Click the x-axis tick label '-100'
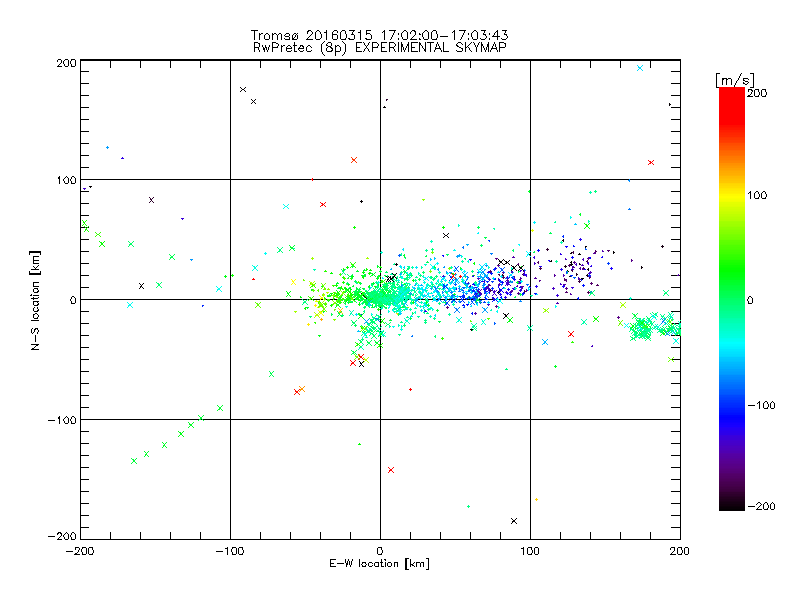Image resolution: width=800 pixels, height=600 pixels. [230, 551]
